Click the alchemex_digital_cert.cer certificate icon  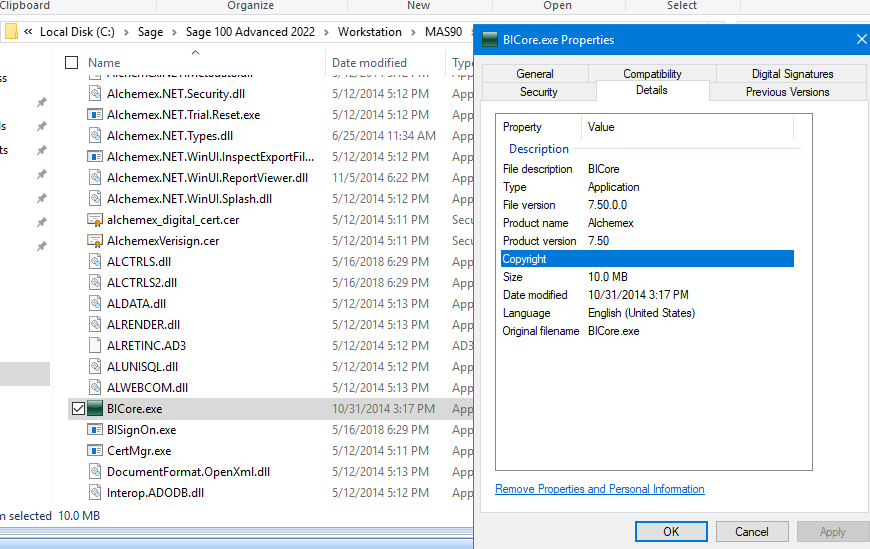(x=95, y=220)
